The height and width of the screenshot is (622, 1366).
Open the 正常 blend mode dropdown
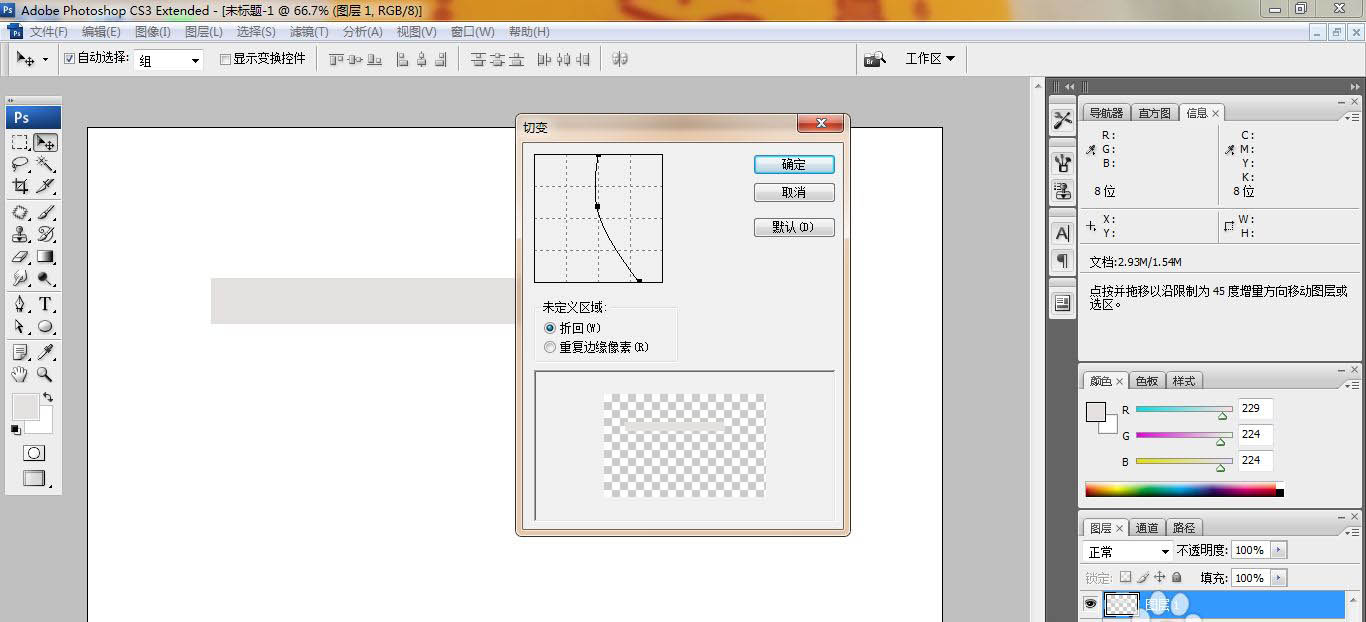point(1128,551)
